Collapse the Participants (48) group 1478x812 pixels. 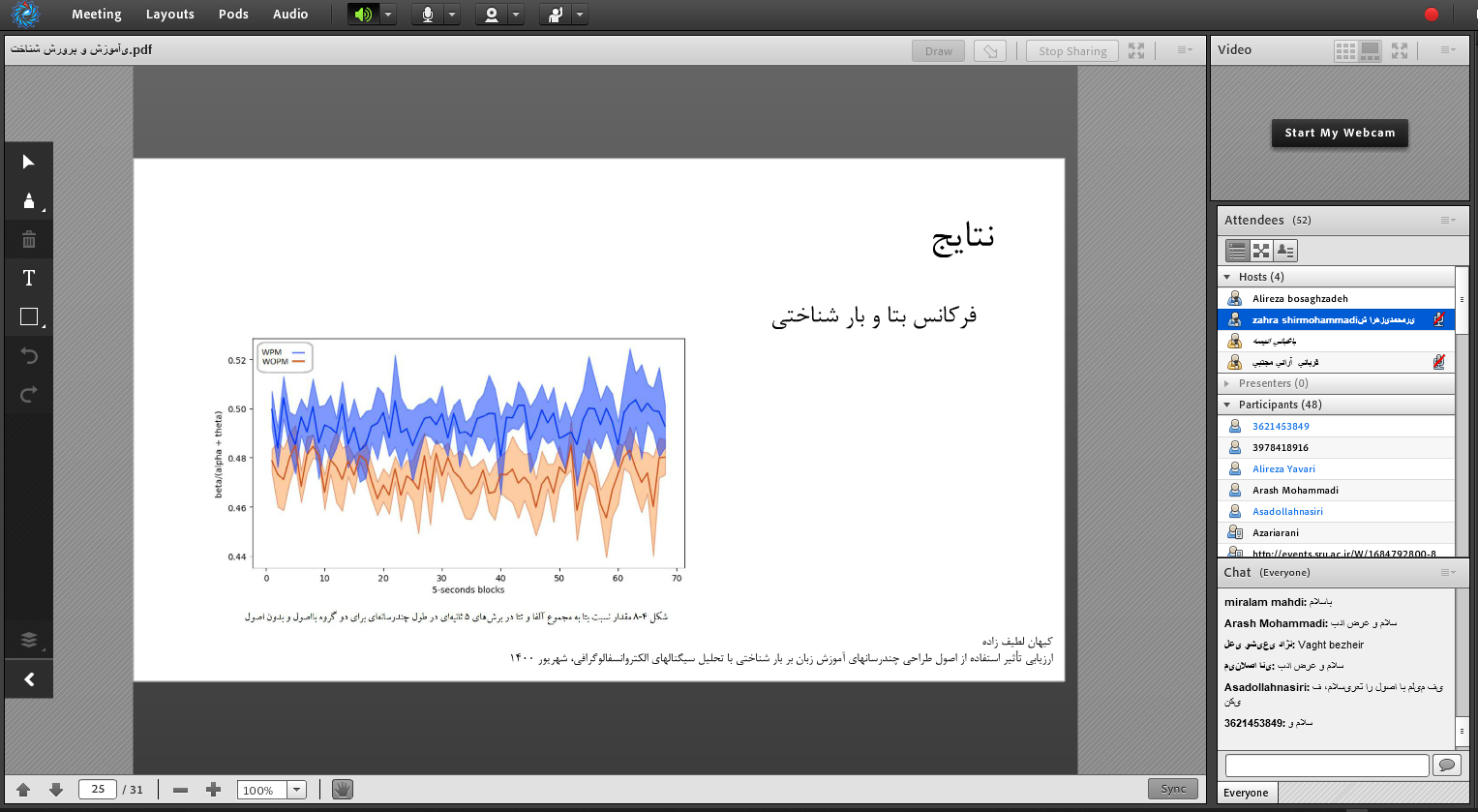coord(1227,405)
